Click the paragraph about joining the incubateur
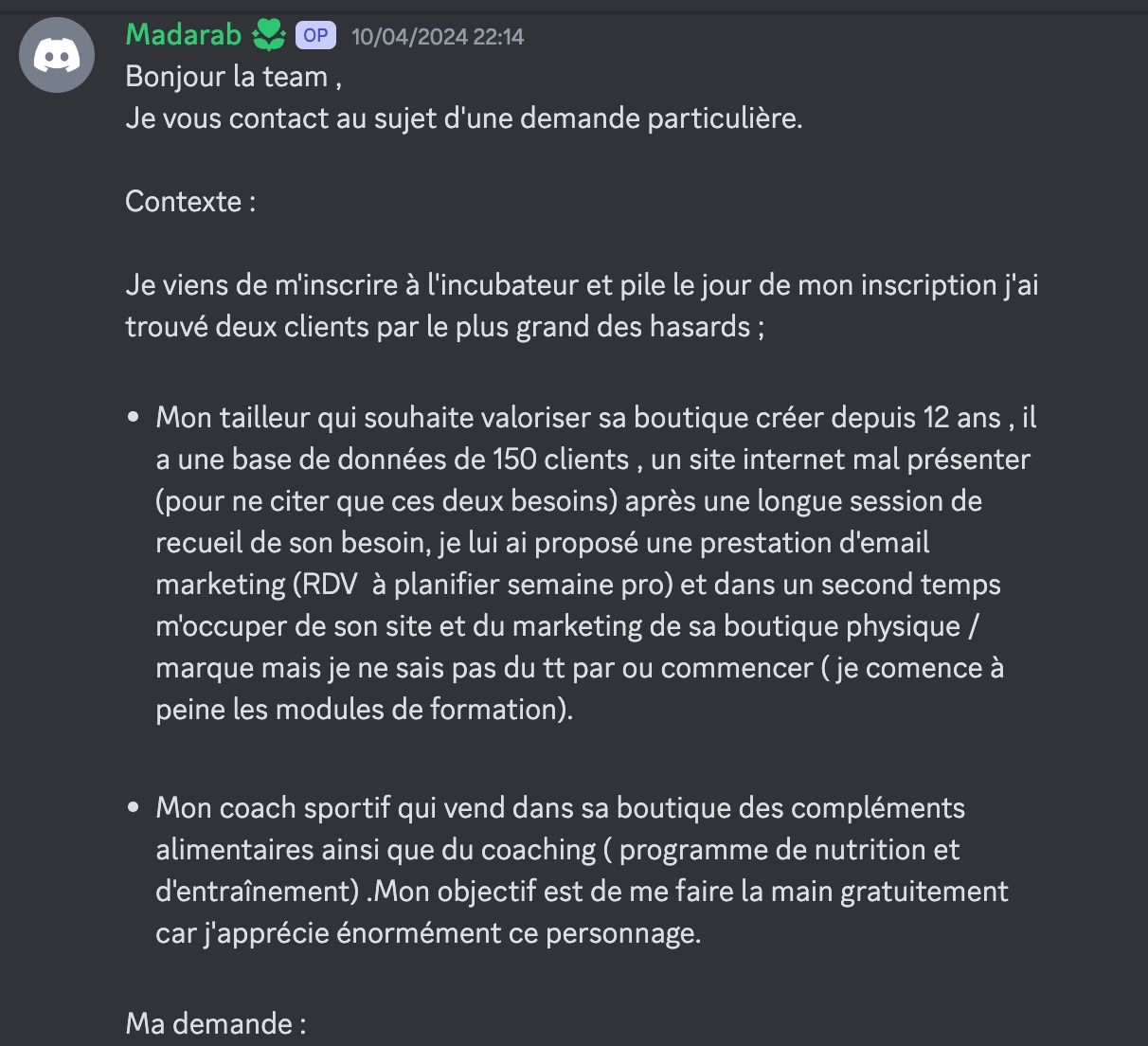Screen dimensions: 1148x1046 (x=582, y=305)
